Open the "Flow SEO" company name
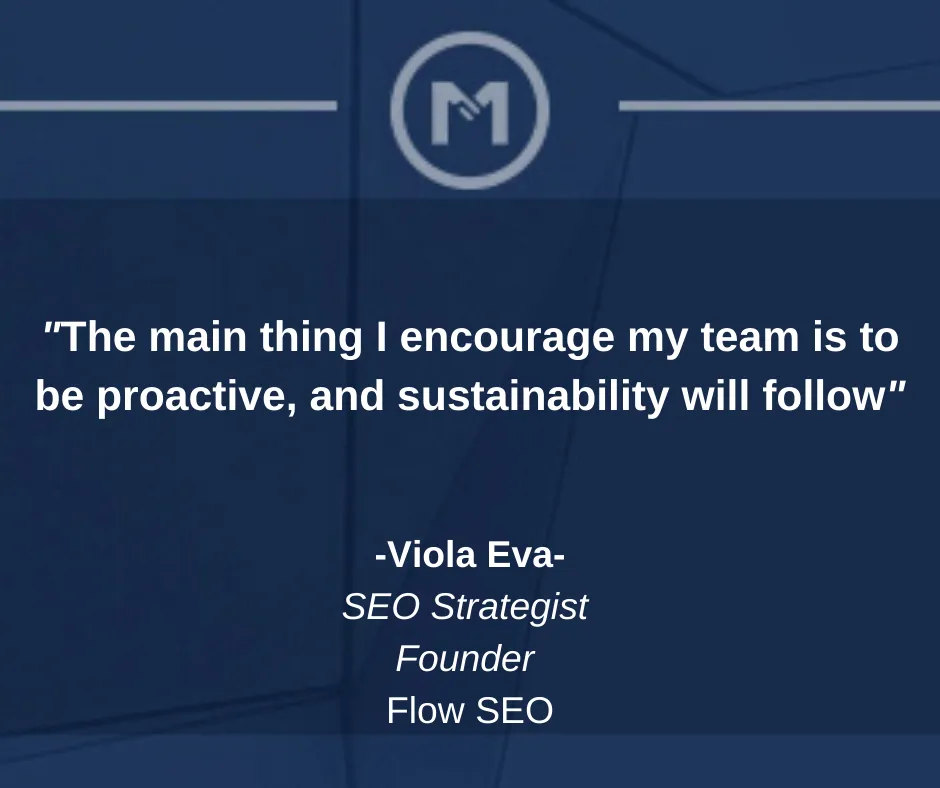The height and width of the screenshot is (788, 940). pyautogui.click(x=470, y=711)
